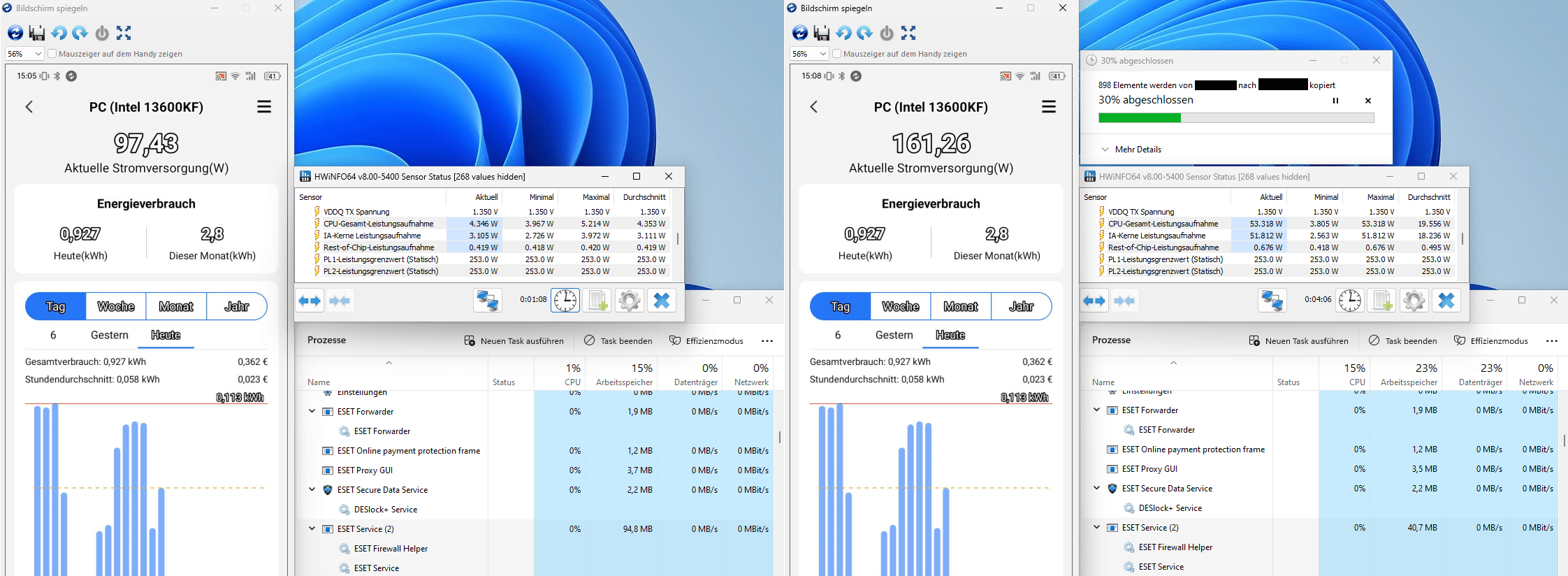Click 'Neuen Task ausführen' in Task Manager 1% CPU
This screenshot has height=576, width=1568.
point(514,341)
